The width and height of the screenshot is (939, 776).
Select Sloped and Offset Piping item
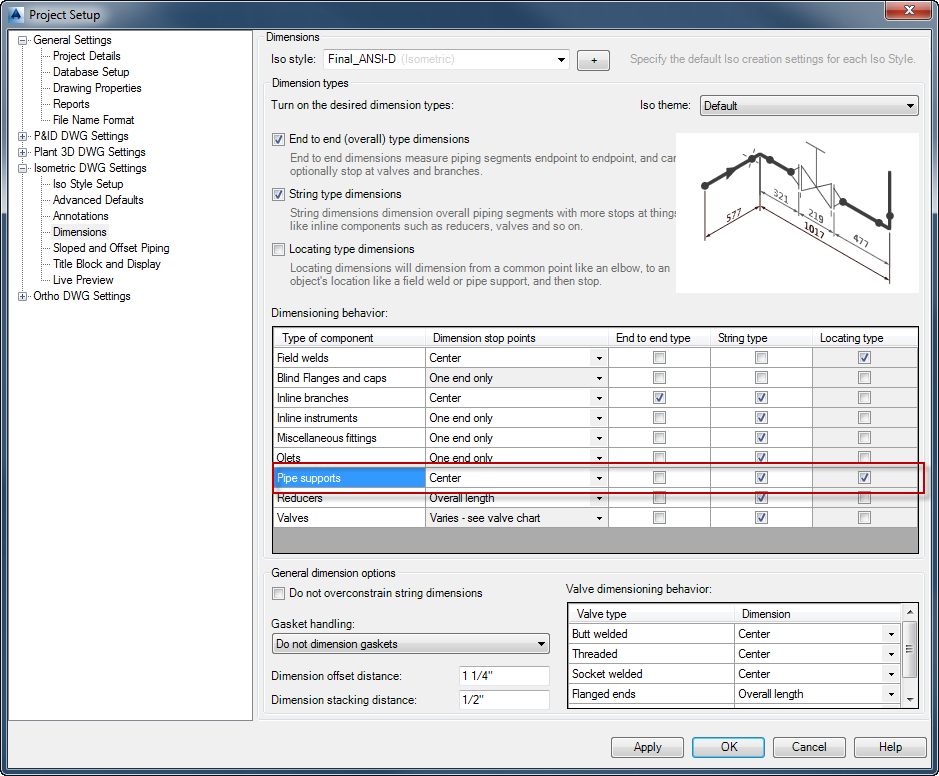pyautogui.click(x=111, y=248)
